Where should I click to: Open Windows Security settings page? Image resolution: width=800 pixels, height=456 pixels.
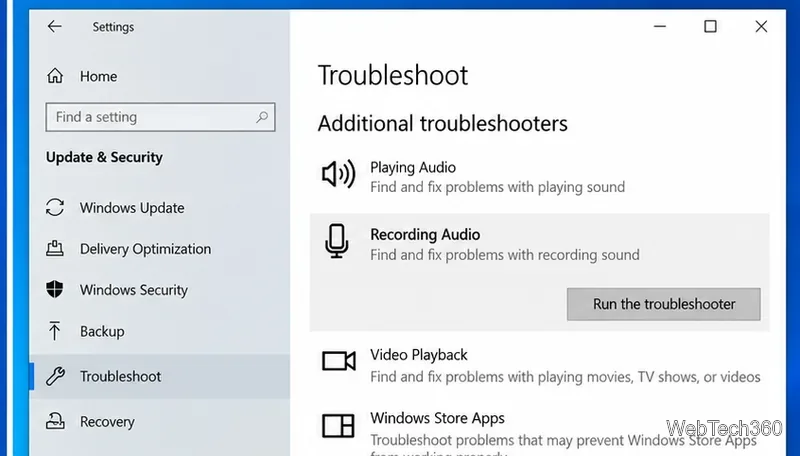[x=134, y=290]
